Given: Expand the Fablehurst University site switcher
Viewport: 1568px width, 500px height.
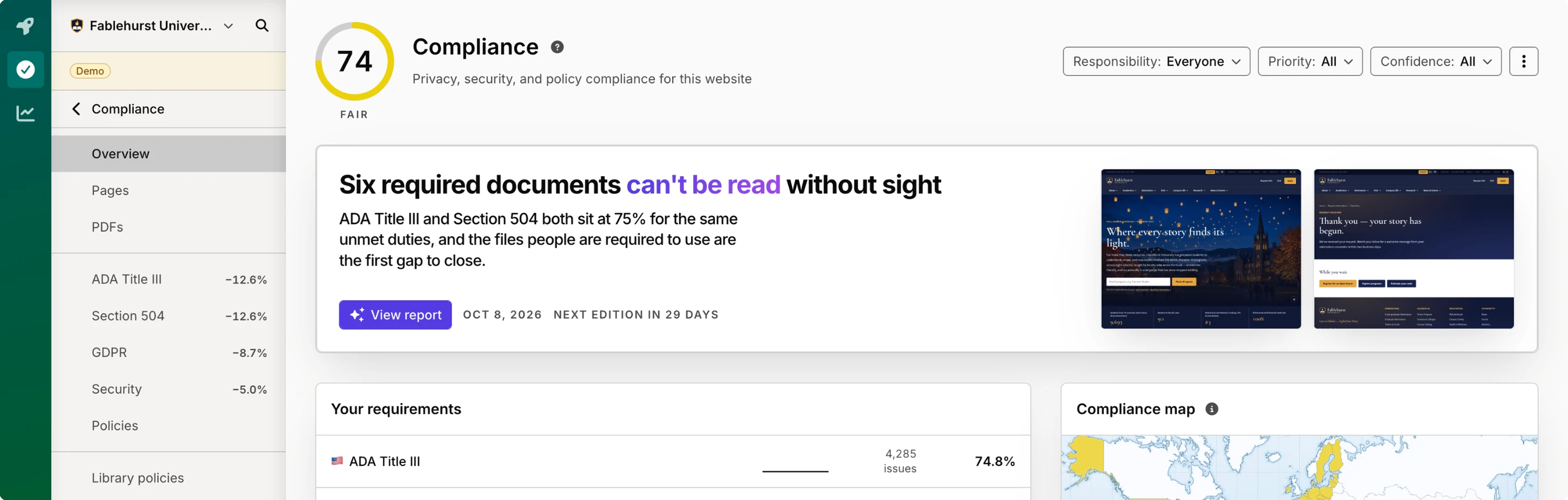Looking at the screenshot, I should pos(151,25).
